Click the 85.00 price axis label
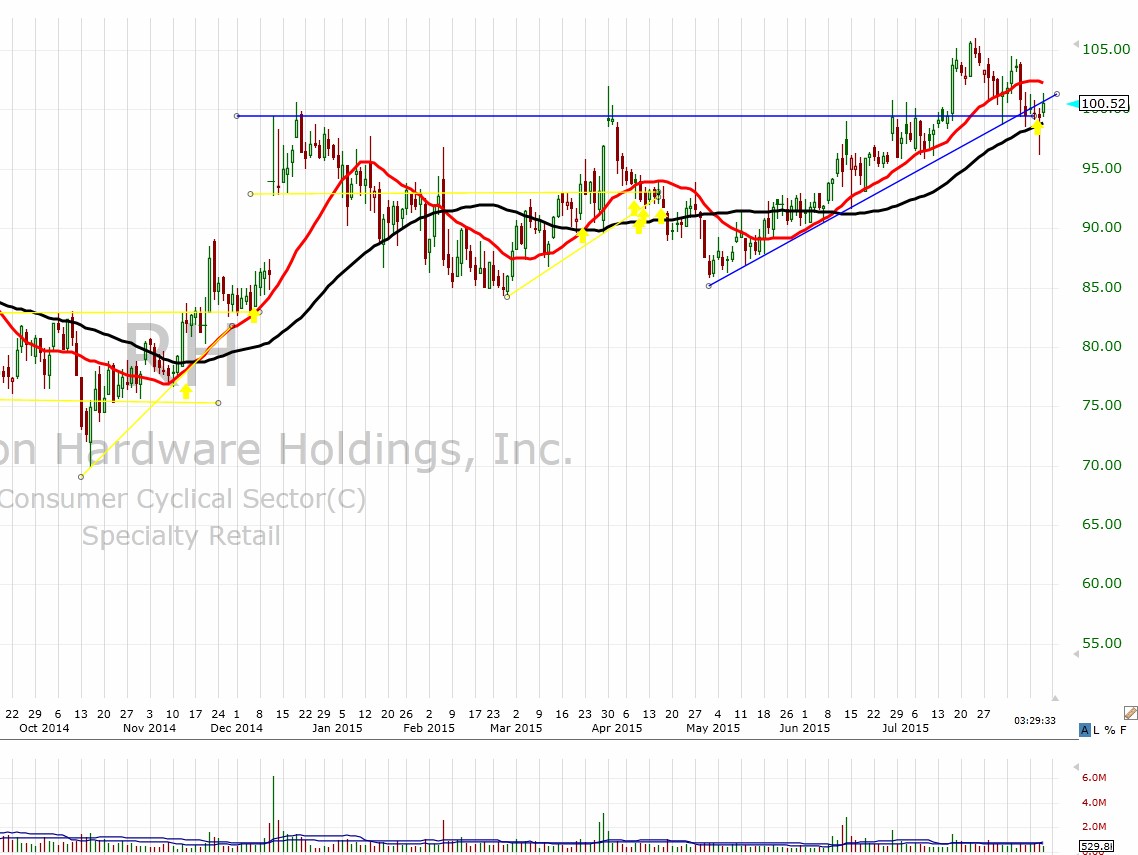Image resolution: width=1138 pixels, height=855 pixels. (x=1102, y=287)
